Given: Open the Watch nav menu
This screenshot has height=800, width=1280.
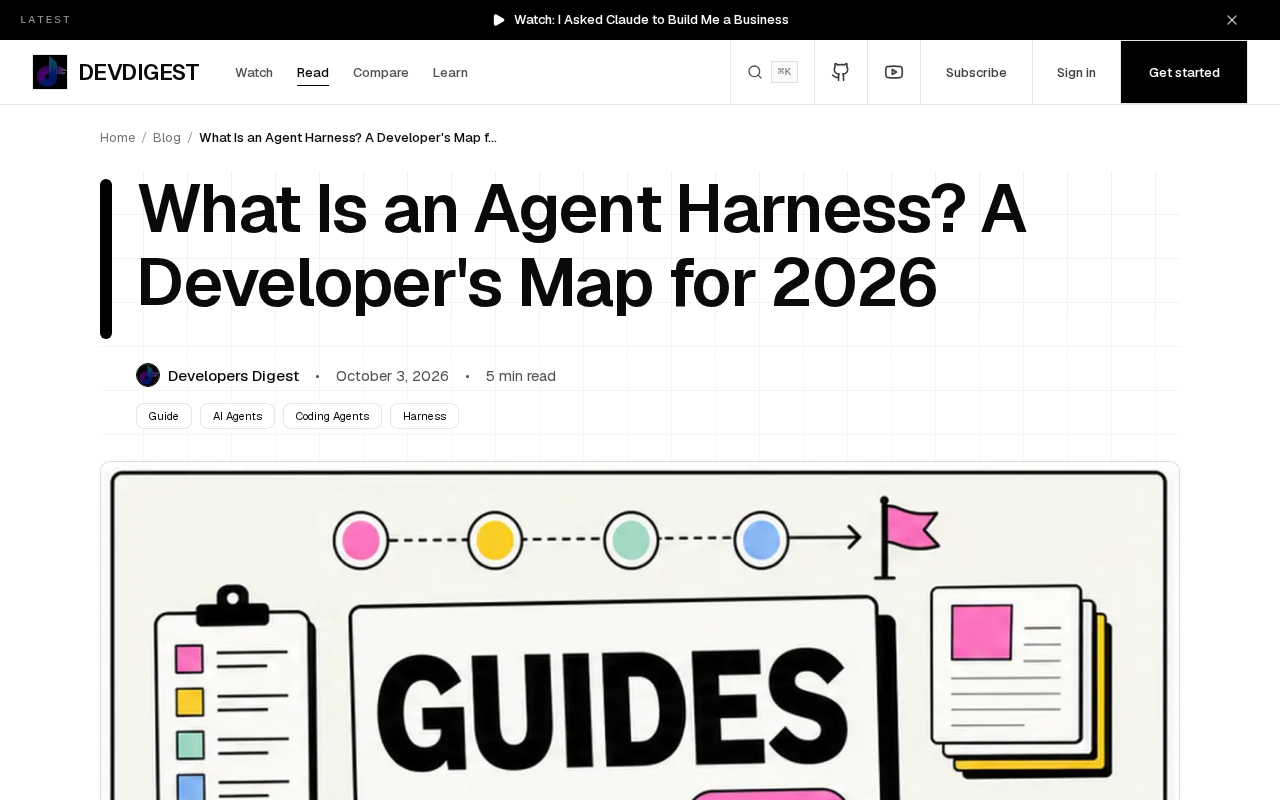Looking at the screenshot, I should (254, 72).
